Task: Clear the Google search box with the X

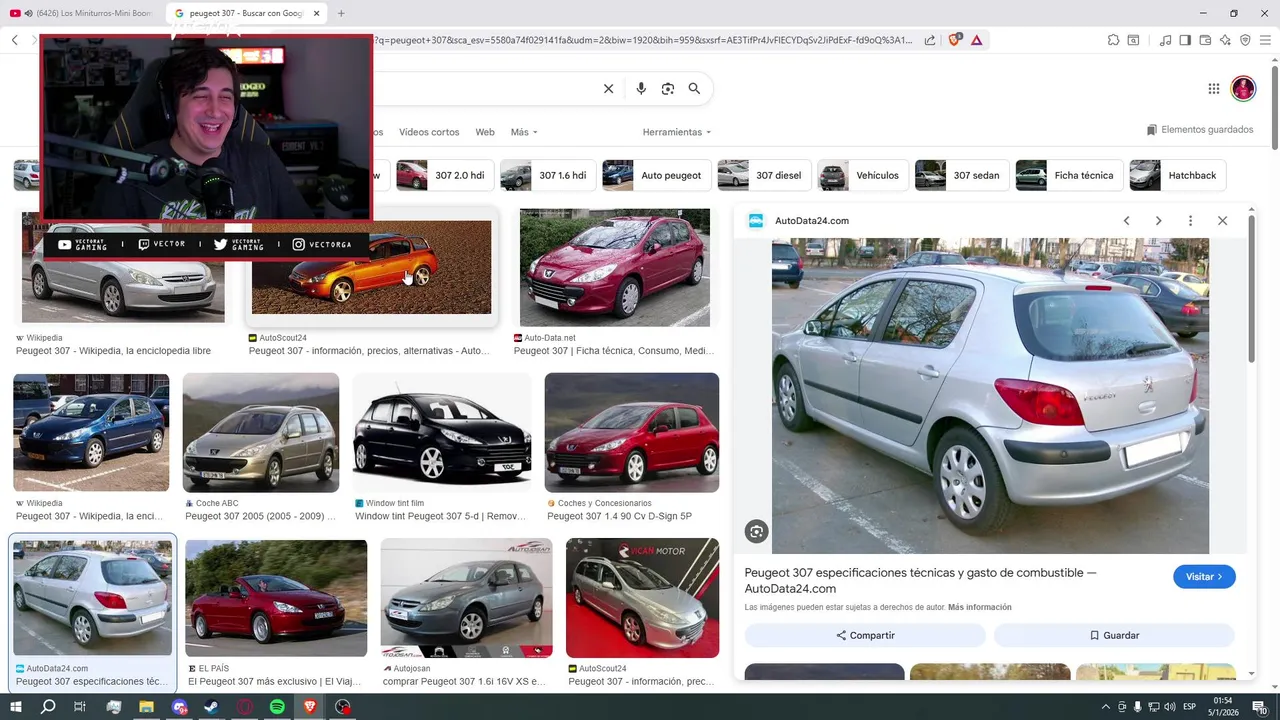Action: point(608,89)
